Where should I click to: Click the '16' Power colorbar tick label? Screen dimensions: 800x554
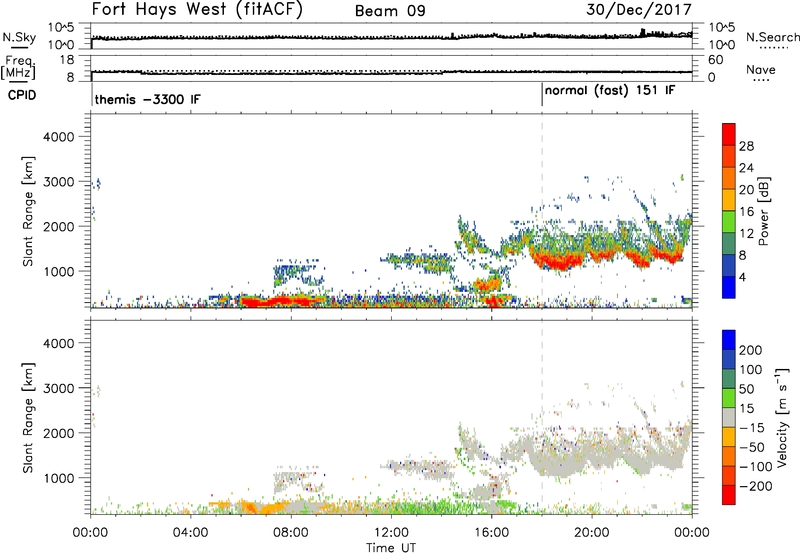746,212
